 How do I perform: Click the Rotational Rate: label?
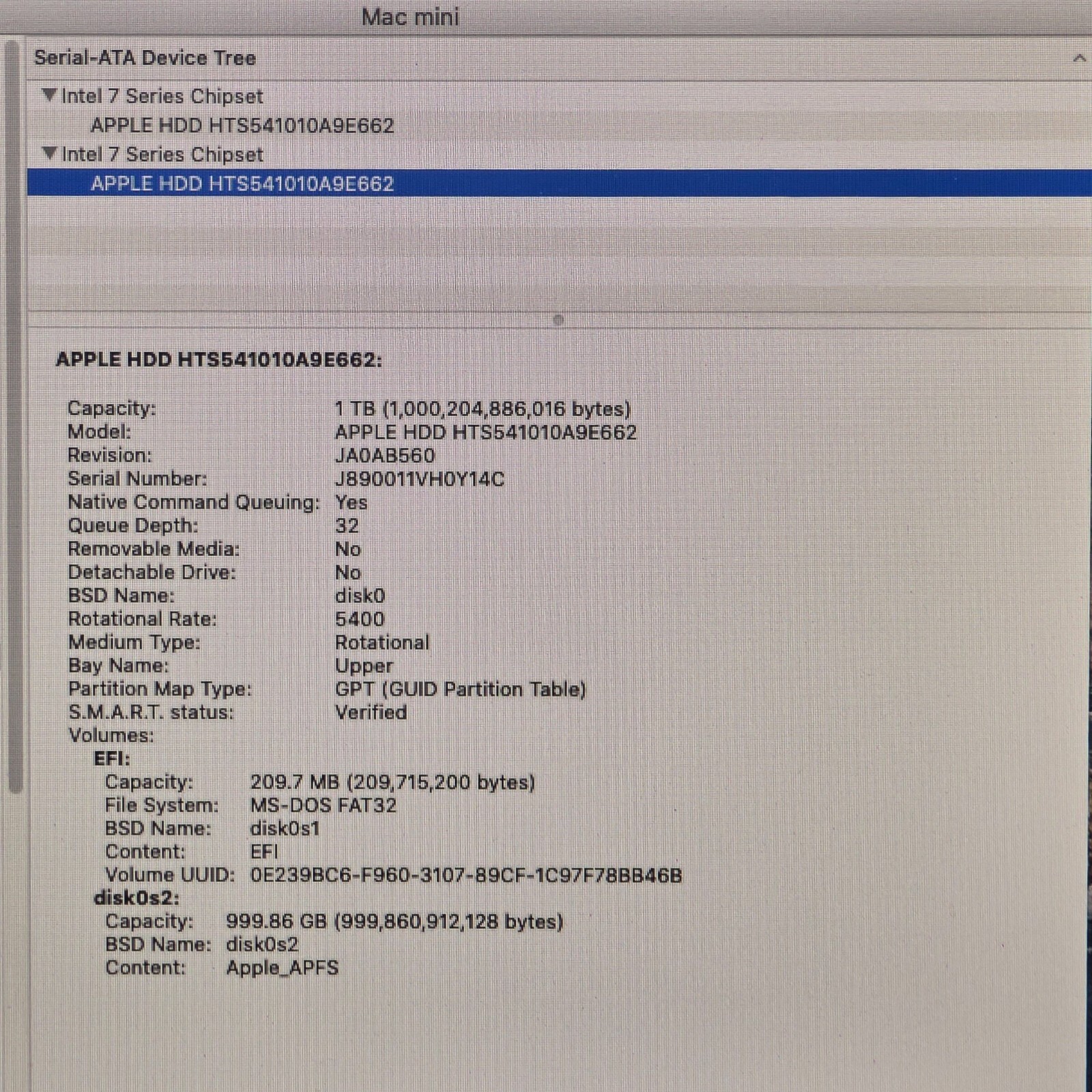[142, 619]
